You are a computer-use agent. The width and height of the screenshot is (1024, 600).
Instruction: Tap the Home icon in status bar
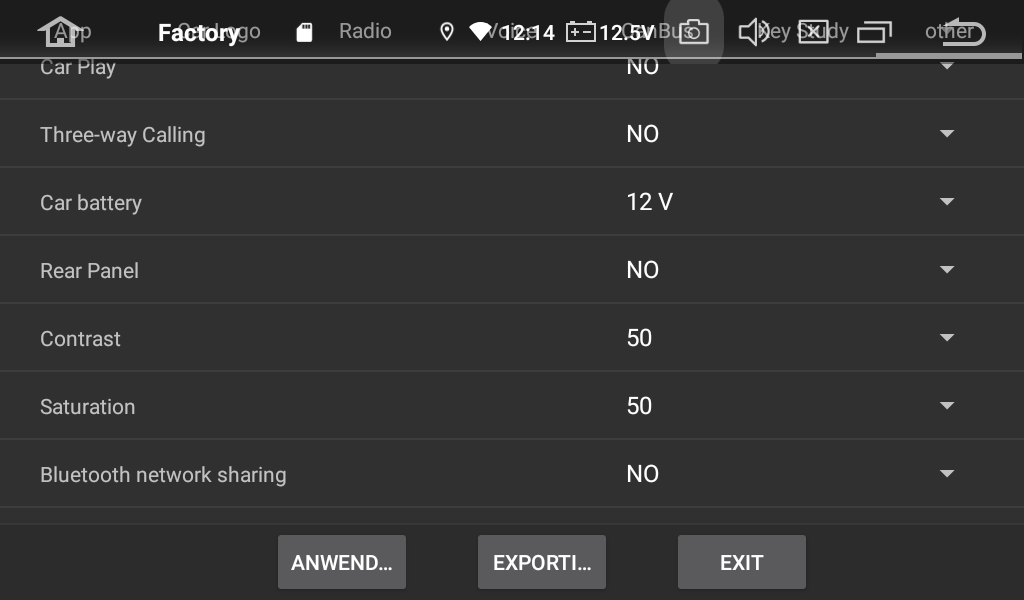60,31
